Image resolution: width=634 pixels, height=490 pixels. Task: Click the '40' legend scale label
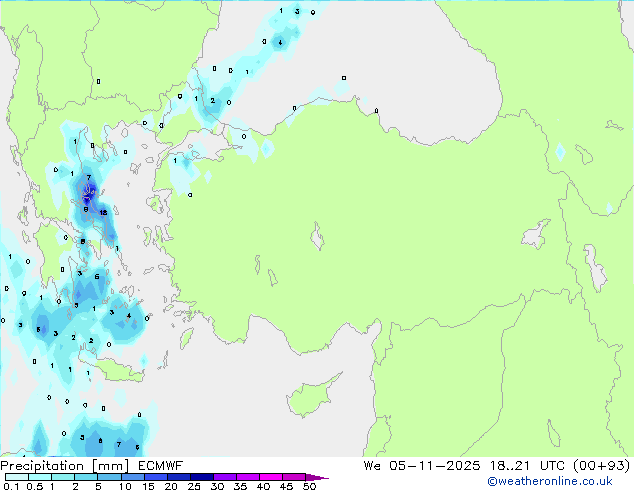point(263,486)
